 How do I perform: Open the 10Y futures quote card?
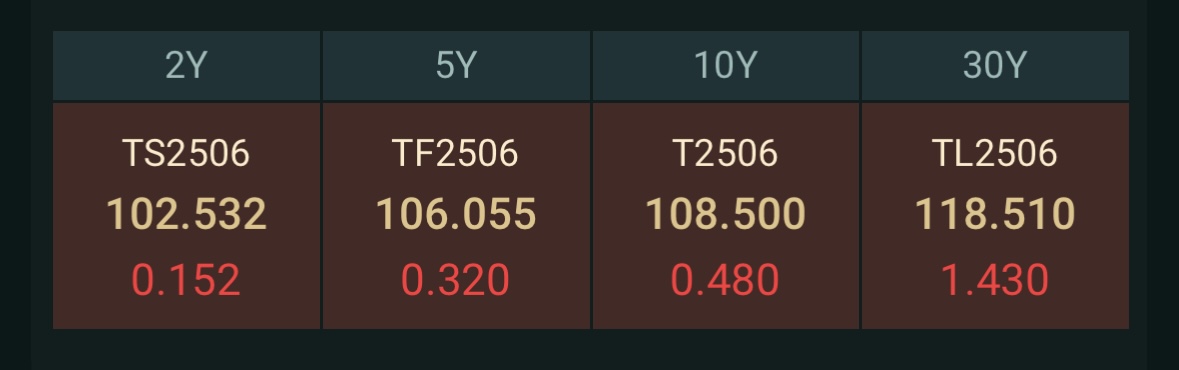[726, 216]
